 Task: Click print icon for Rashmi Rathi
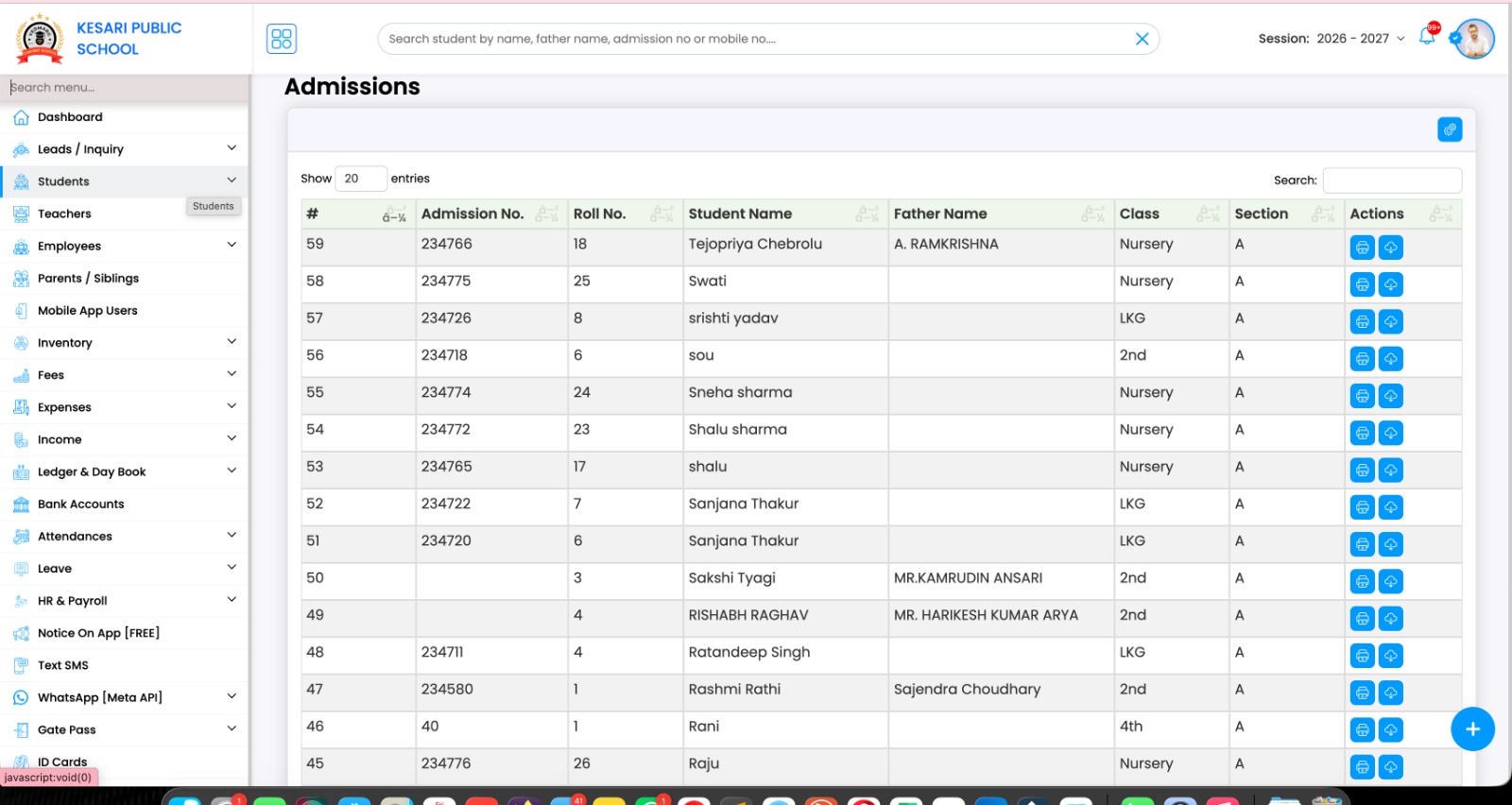(x=1362, y=693)
